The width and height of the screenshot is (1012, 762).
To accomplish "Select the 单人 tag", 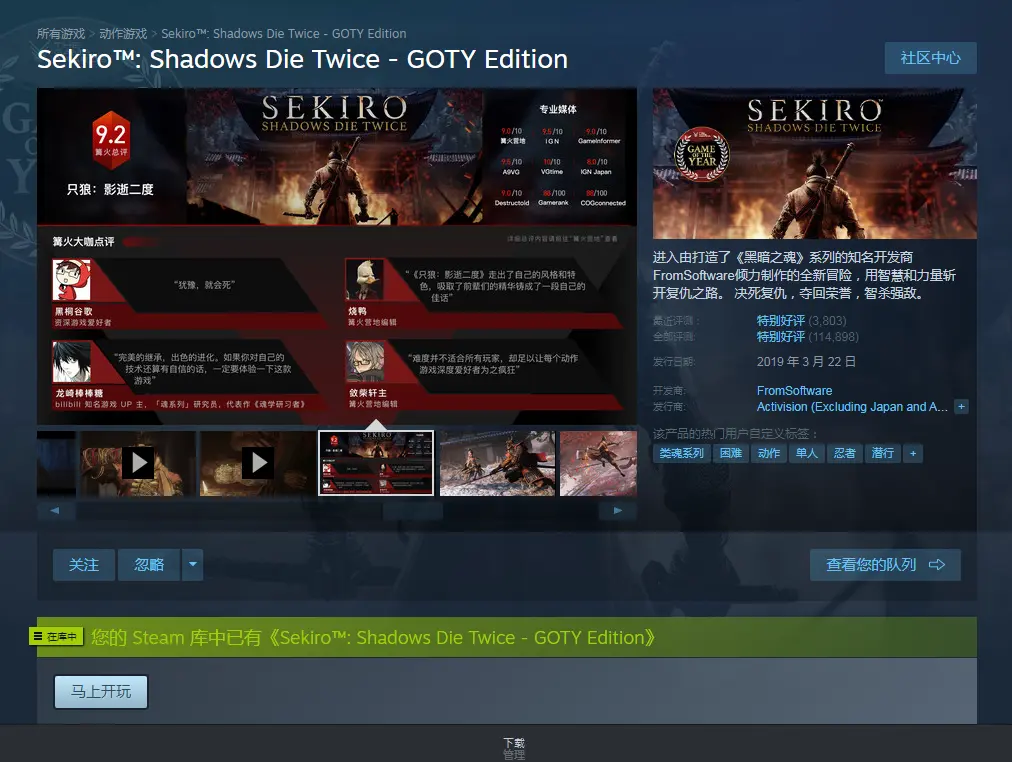I will pyautogui.click(x=807, y=454).
